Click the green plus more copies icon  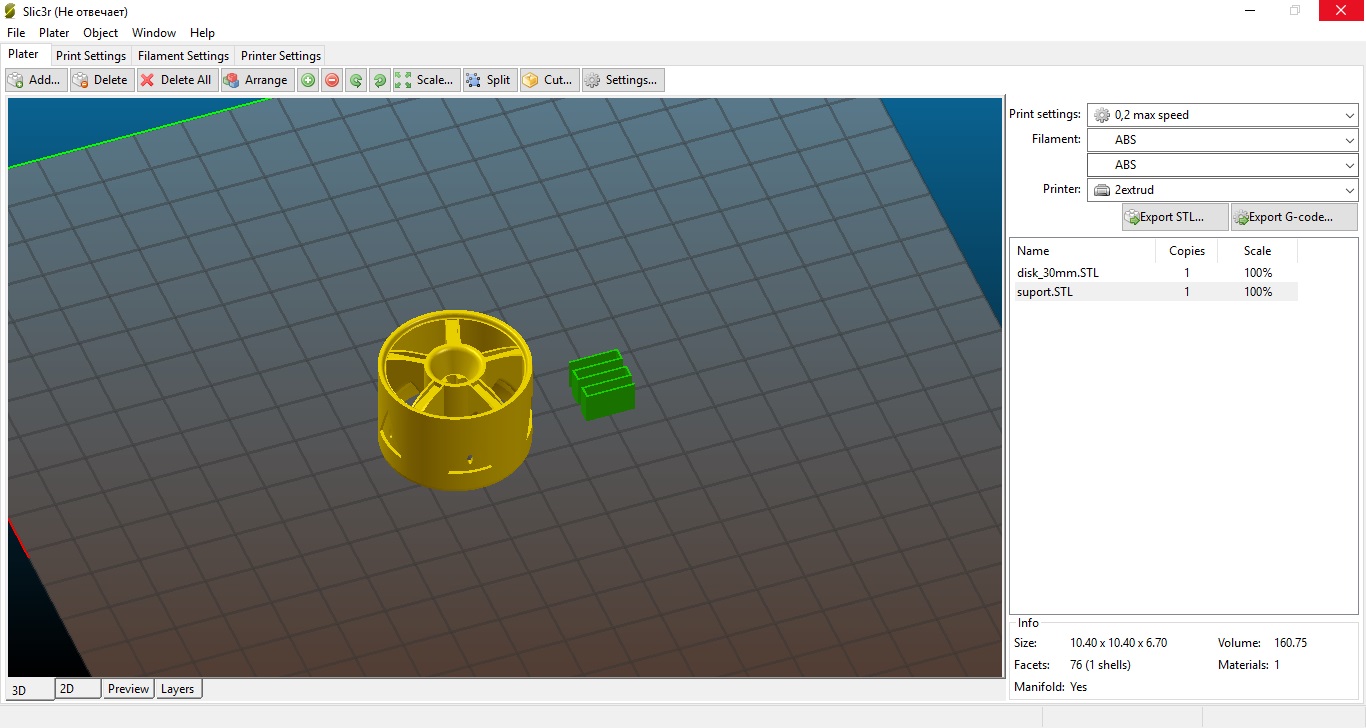[308, 80]
